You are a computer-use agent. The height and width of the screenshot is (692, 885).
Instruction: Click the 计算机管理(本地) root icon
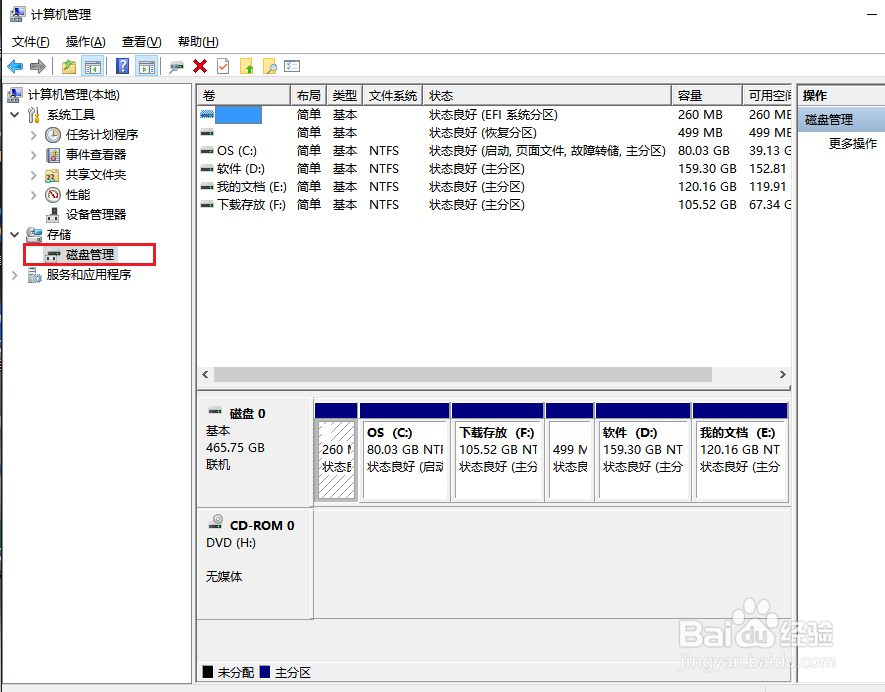point(15,95)
